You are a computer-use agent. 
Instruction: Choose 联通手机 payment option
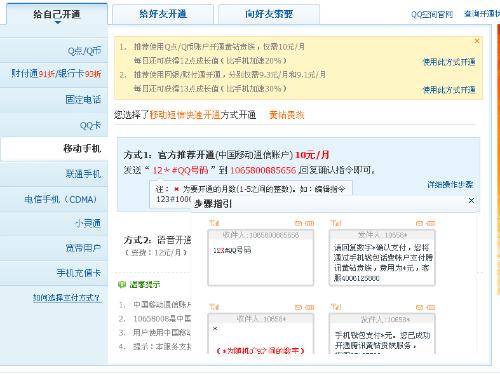[x=54, y=174]
